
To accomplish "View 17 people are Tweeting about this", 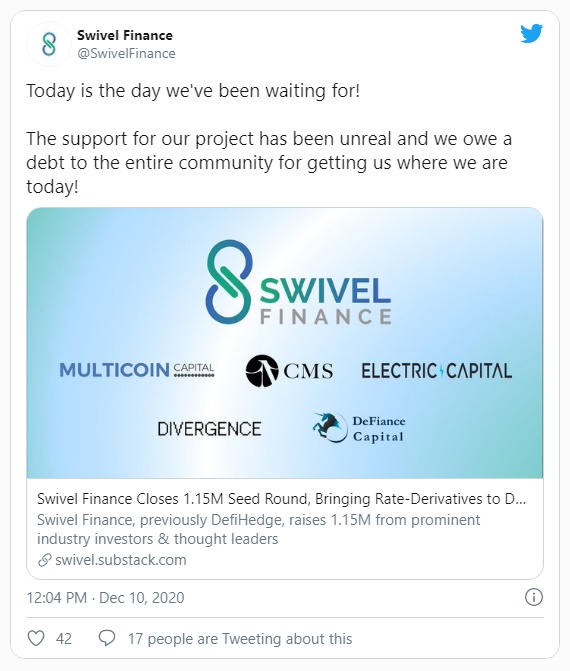I will pyautogui.click(x=240, y=638).
